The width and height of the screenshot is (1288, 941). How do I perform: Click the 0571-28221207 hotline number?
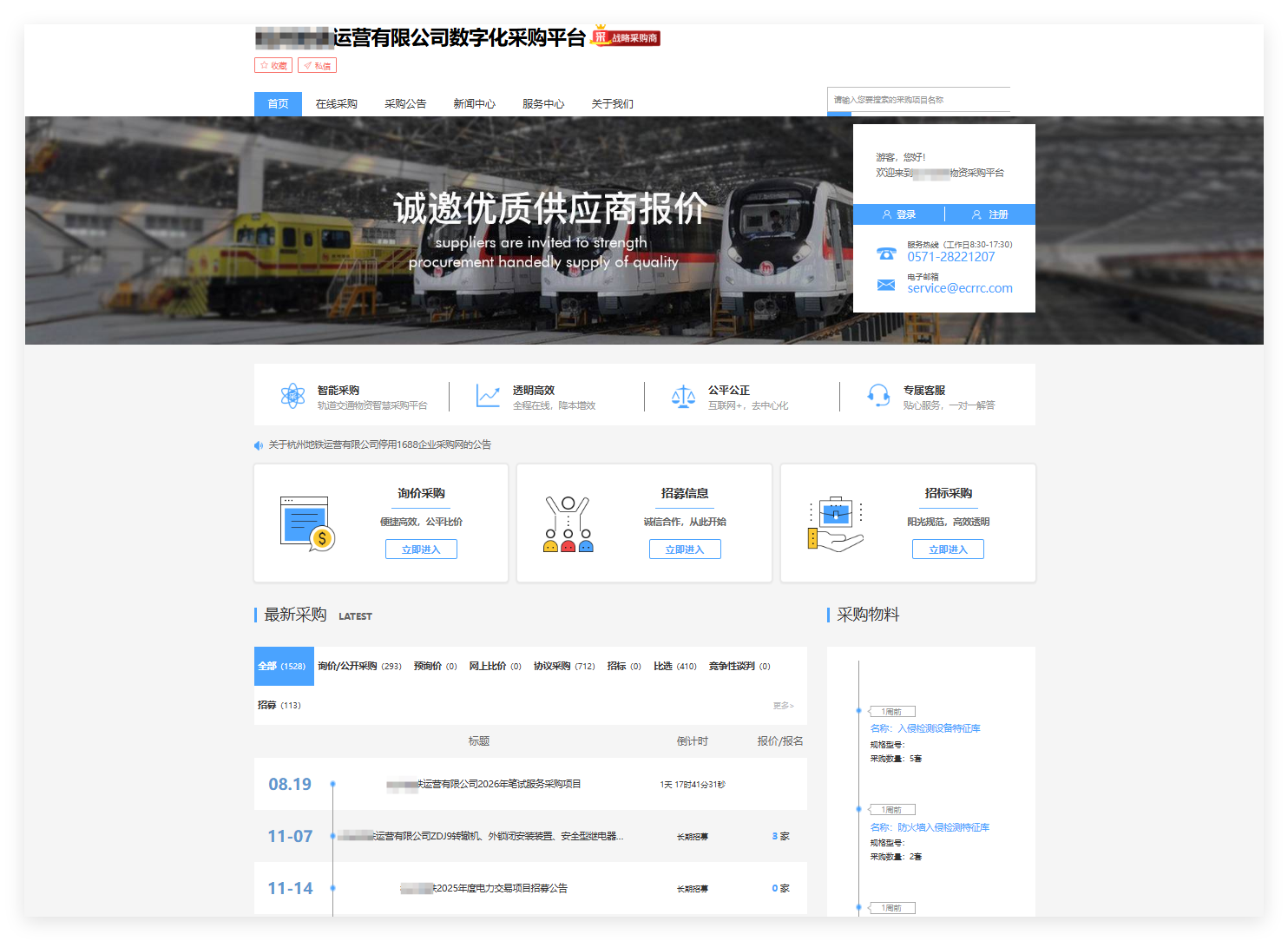951,257
